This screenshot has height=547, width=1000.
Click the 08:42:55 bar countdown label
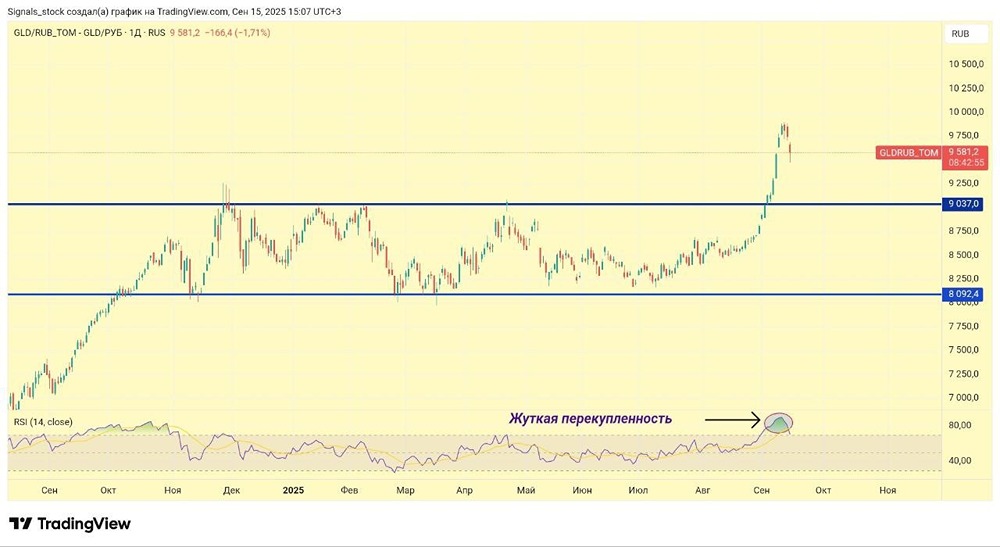pos(966,163)
